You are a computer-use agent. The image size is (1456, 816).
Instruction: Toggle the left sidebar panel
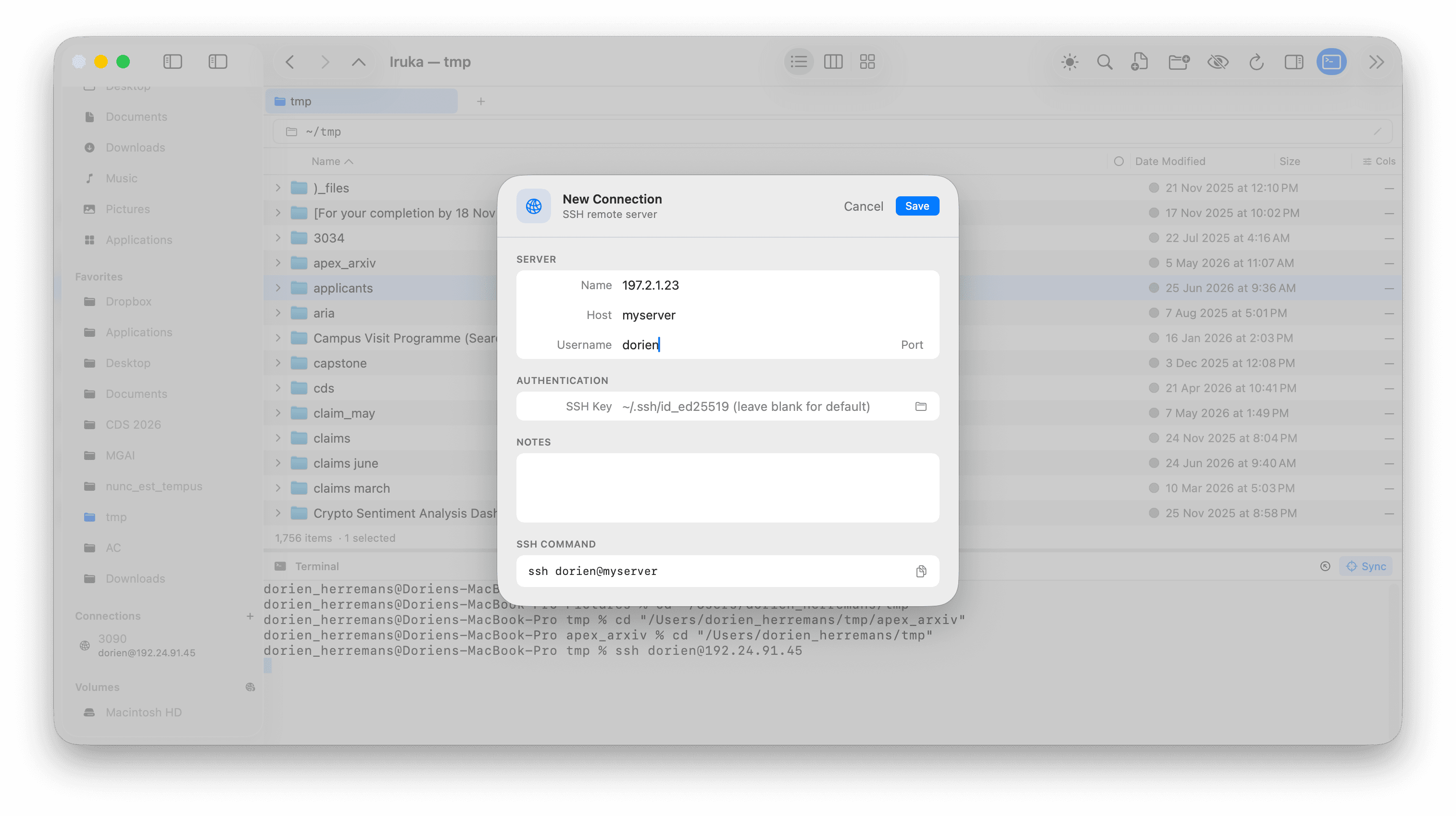[x=173, y=62]
